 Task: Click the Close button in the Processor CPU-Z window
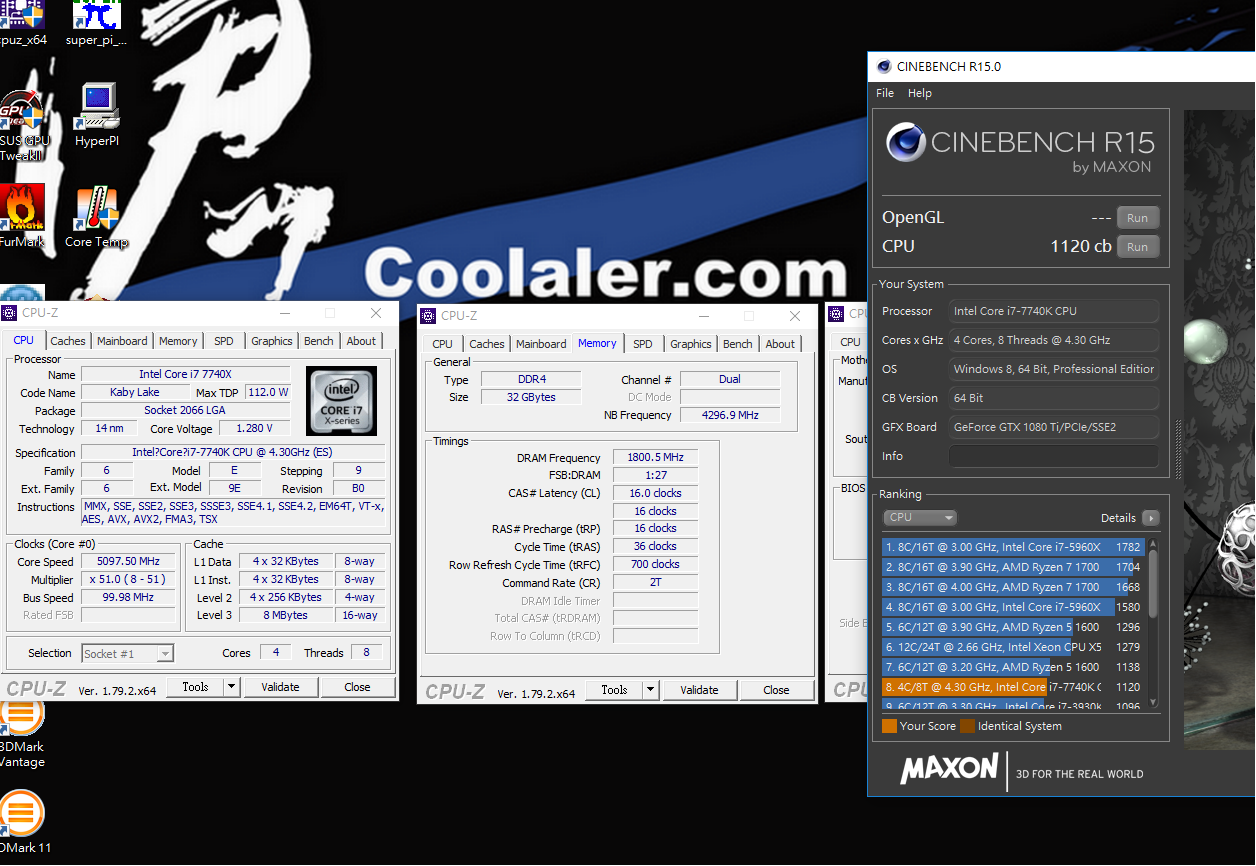coord(357,687)
